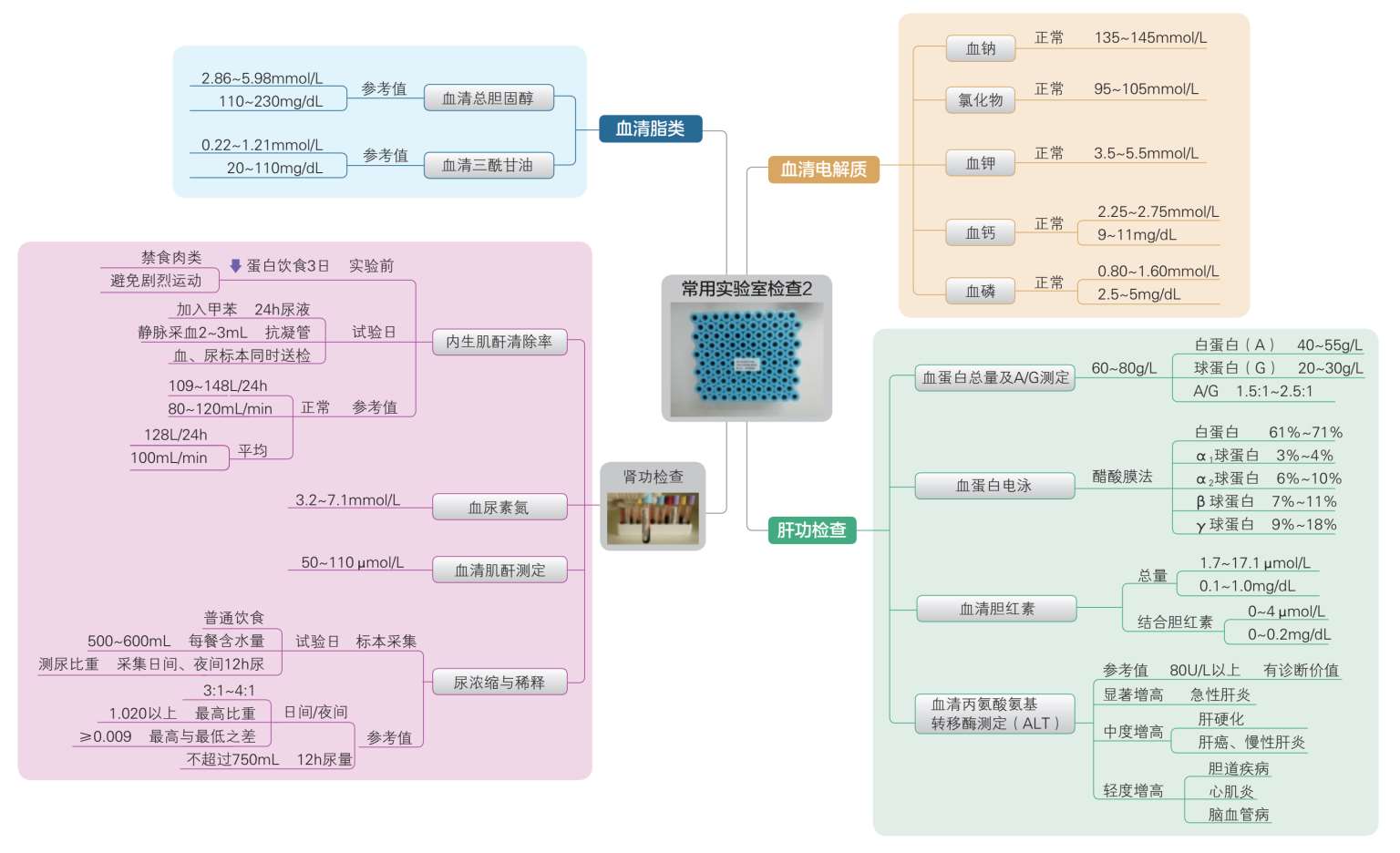This screenshot has width=1400, height=853.
Task: Select the central node 常用实验室检查2
Action: (x=746, y=348)
